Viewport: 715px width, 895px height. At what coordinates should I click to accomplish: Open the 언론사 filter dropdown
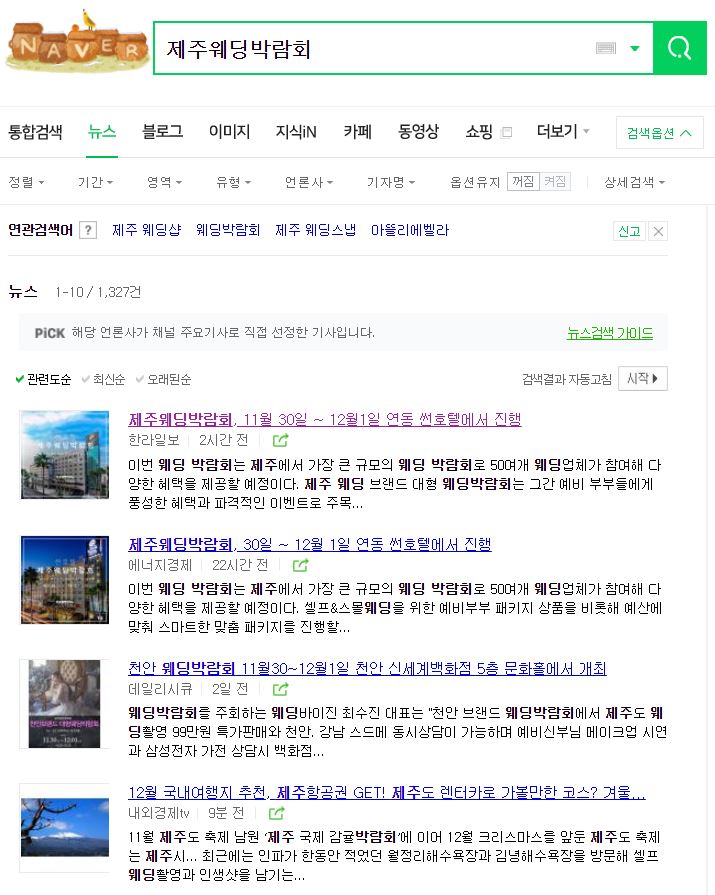pos(309,182)
